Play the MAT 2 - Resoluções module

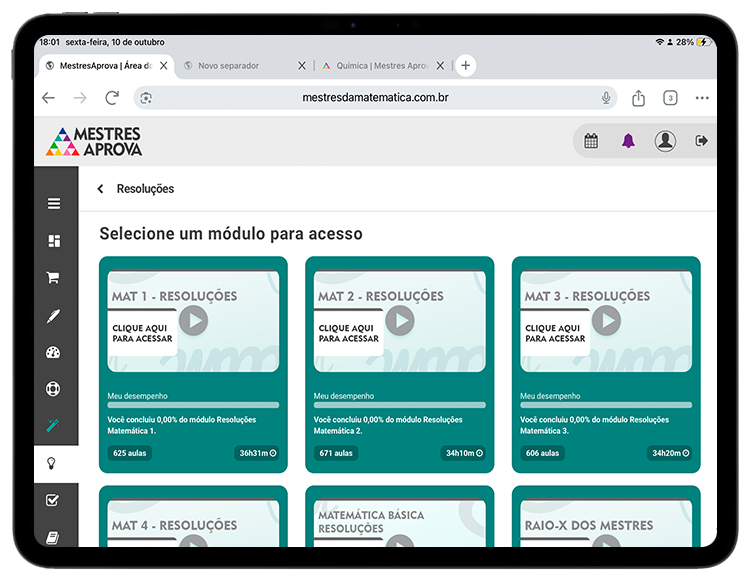click(400, 320)
